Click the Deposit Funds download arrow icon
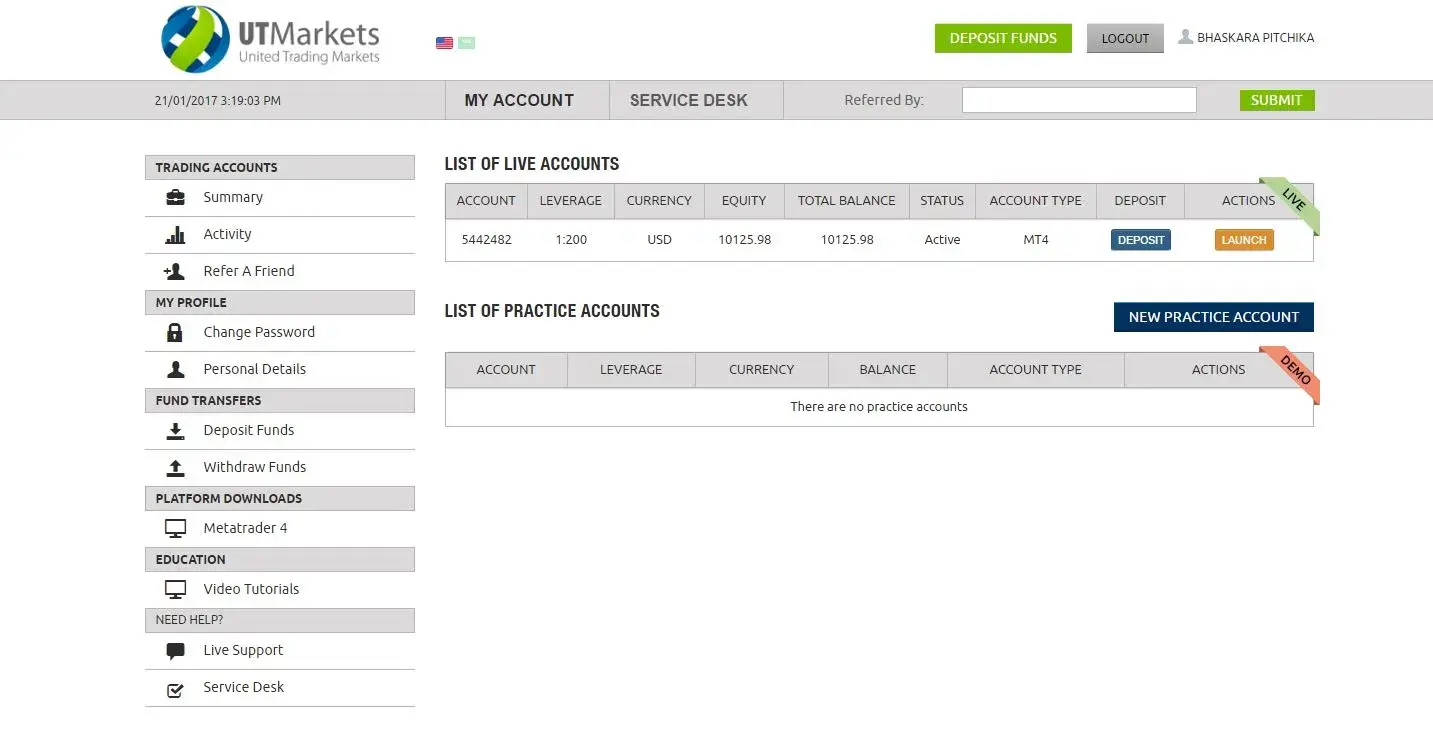 175,431
